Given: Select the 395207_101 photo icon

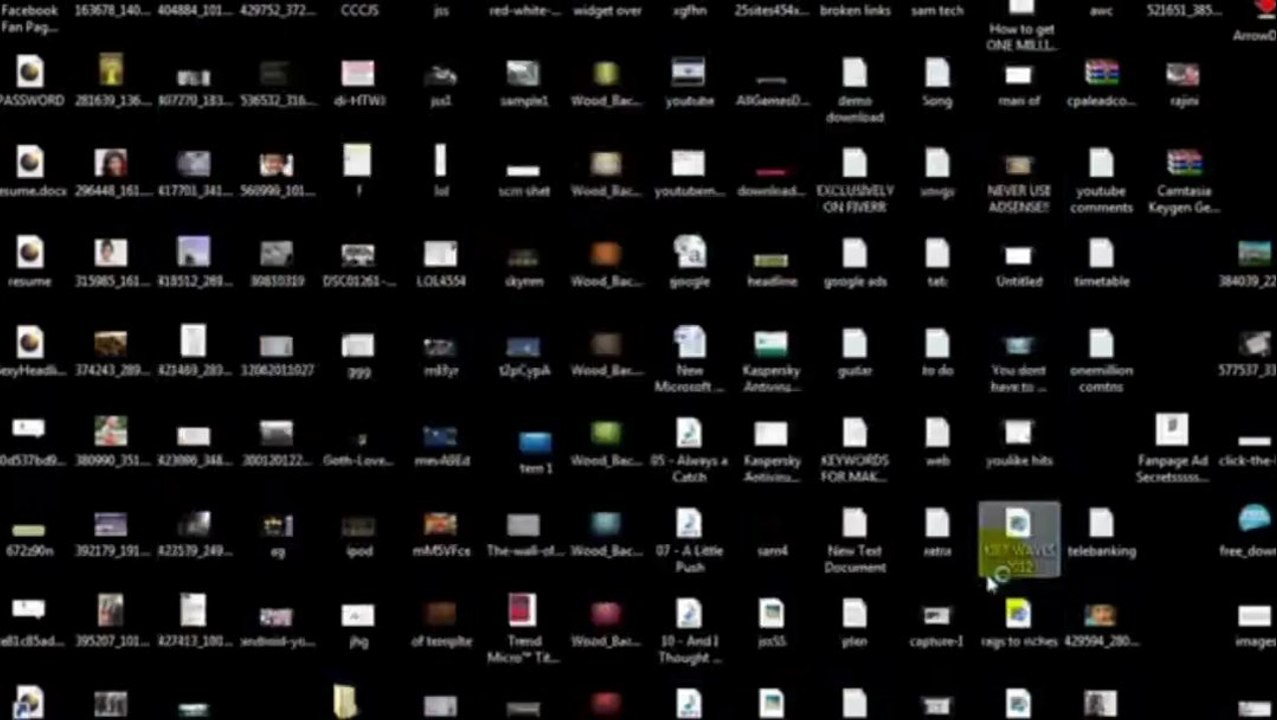Looking at the screenshot, I should tap(111, 610).
